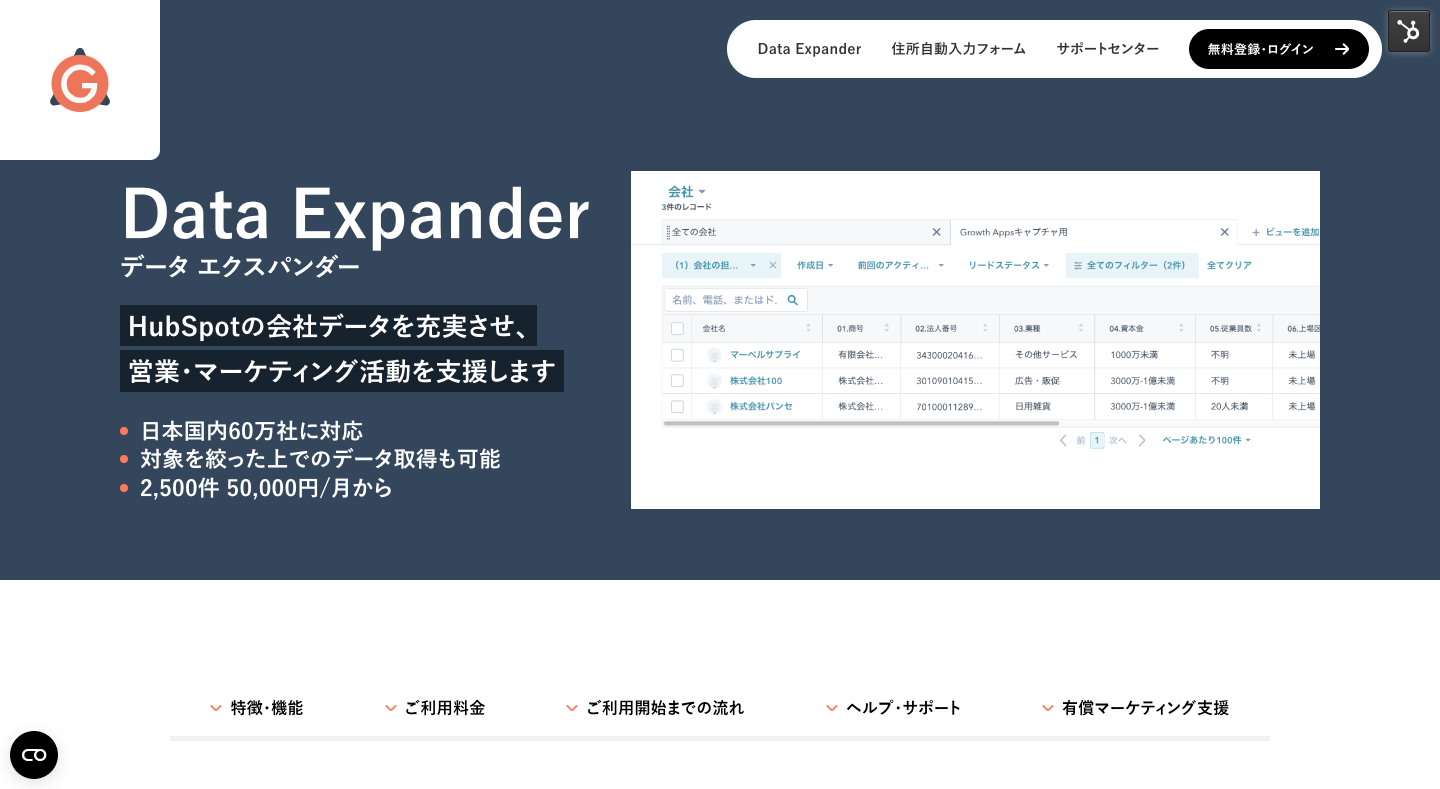Open the リードステータス filter dropdown
This screenshot has height=789, width=1440.
tap(1008, 266)
